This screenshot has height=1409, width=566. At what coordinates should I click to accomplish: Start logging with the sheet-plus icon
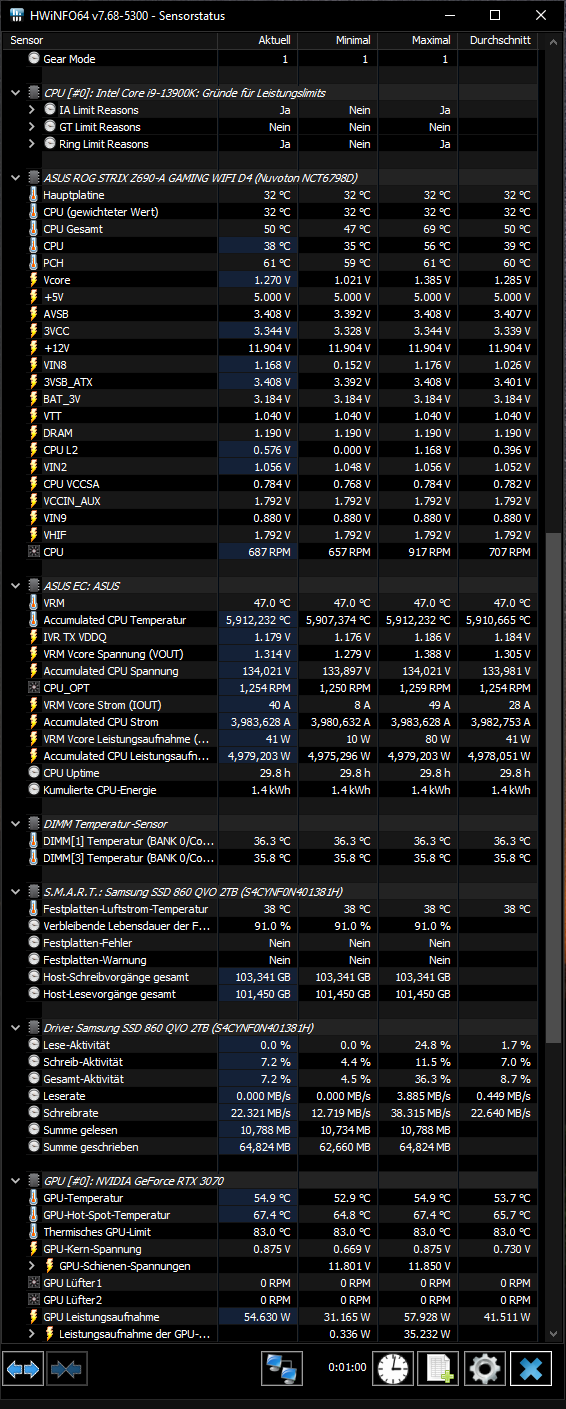click(439, 1367)
